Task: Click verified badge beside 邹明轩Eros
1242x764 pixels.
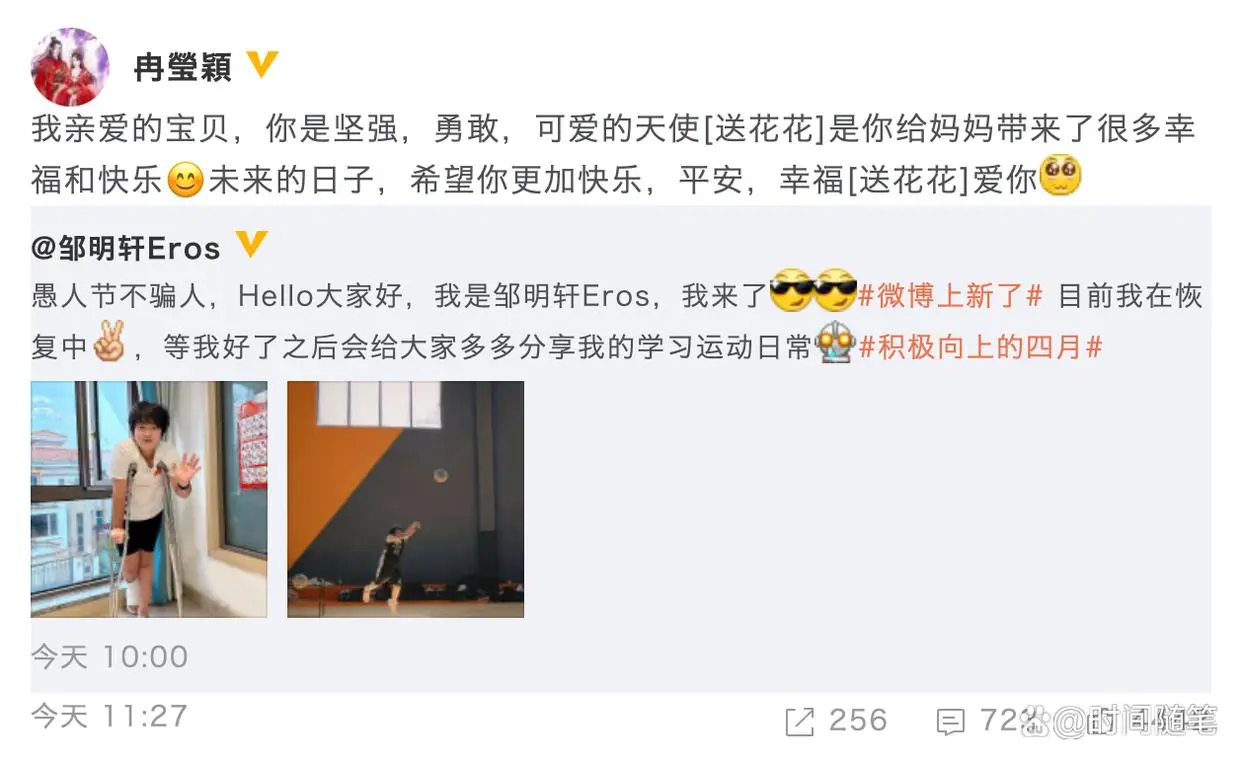Action: (251, 245)
